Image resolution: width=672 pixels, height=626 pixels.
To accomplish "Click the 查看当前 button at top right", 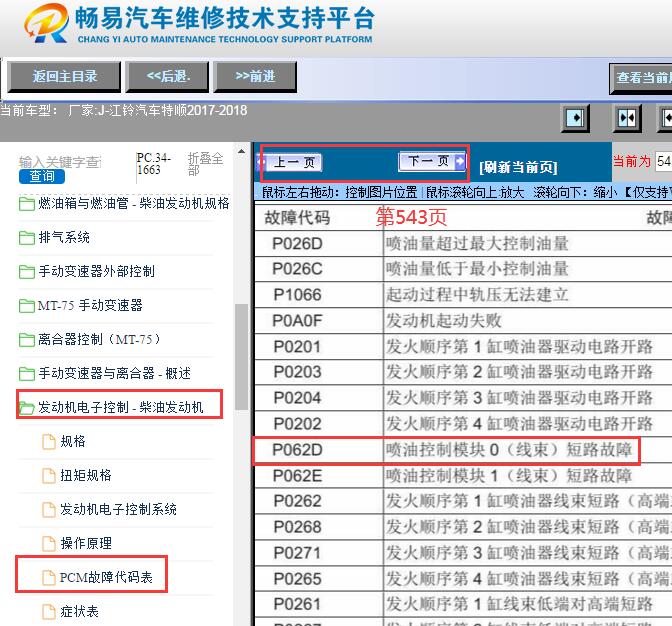I will coord(641,78).
